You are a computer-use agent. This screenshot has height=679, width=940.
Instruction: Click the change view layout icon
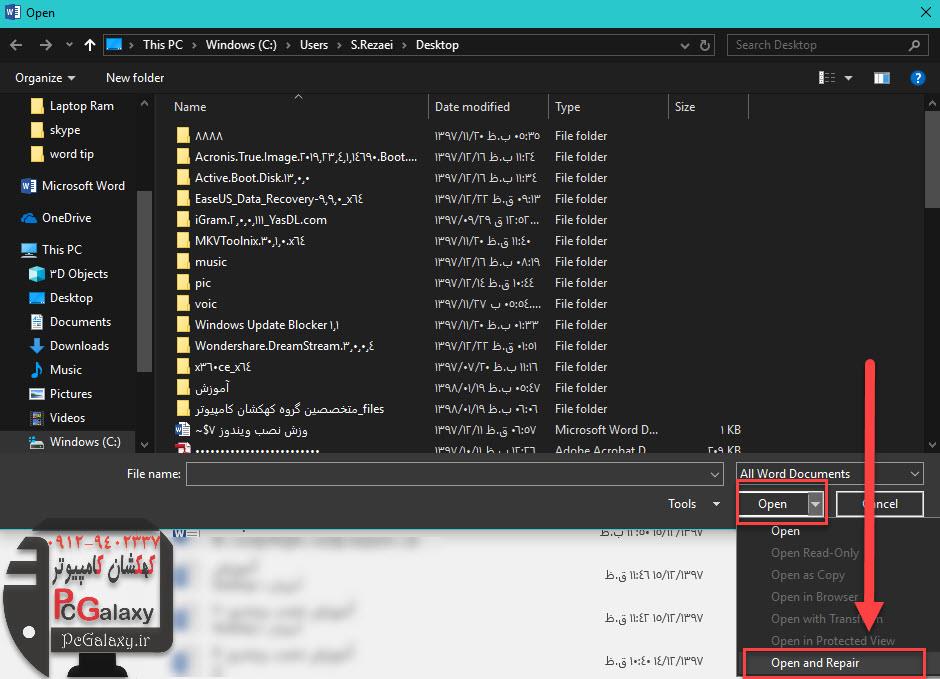[x=827, y=78]
